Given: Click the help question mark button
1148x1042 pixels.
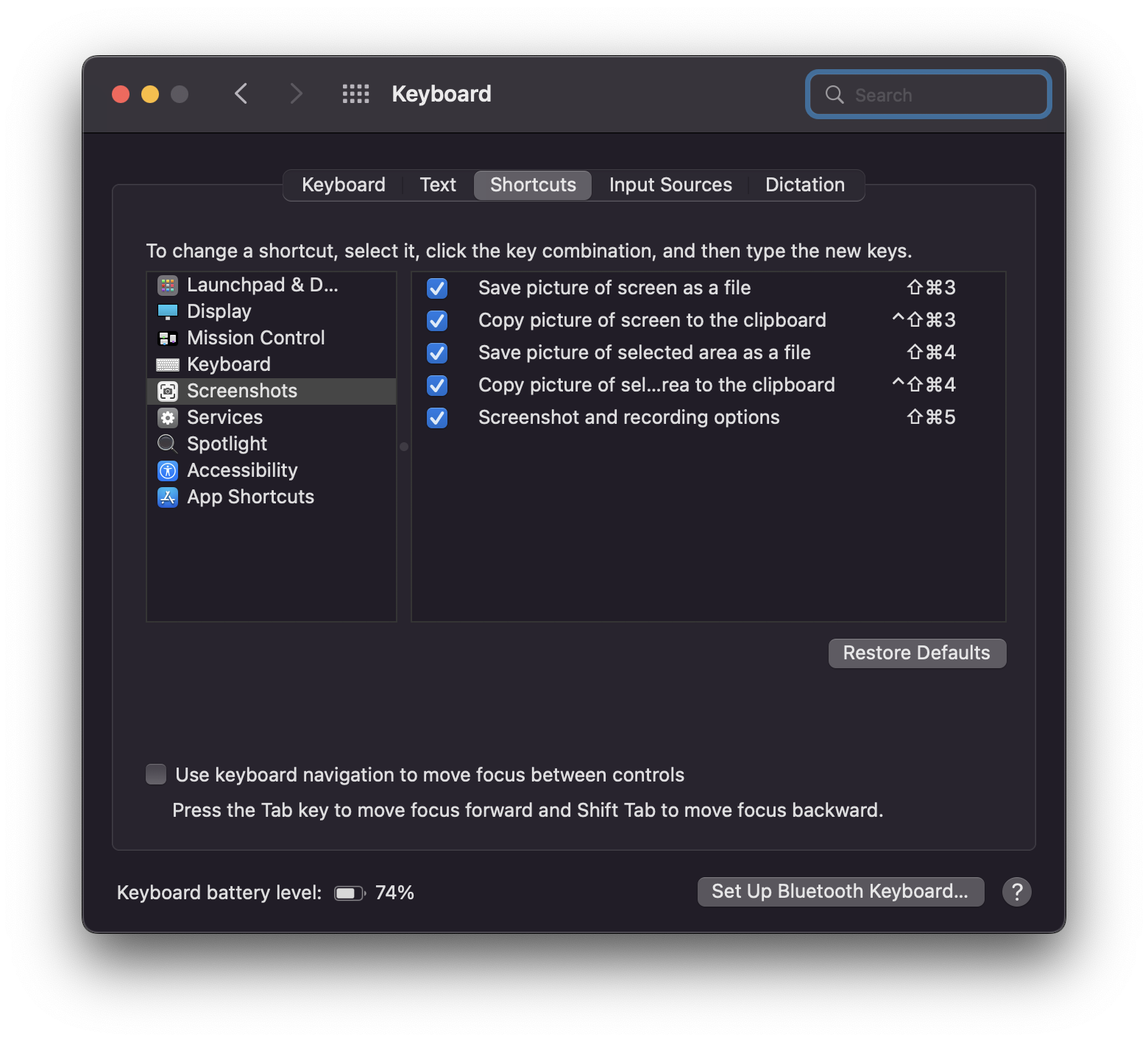Looking at the screenshot, I should click(x=1016, y=892).
